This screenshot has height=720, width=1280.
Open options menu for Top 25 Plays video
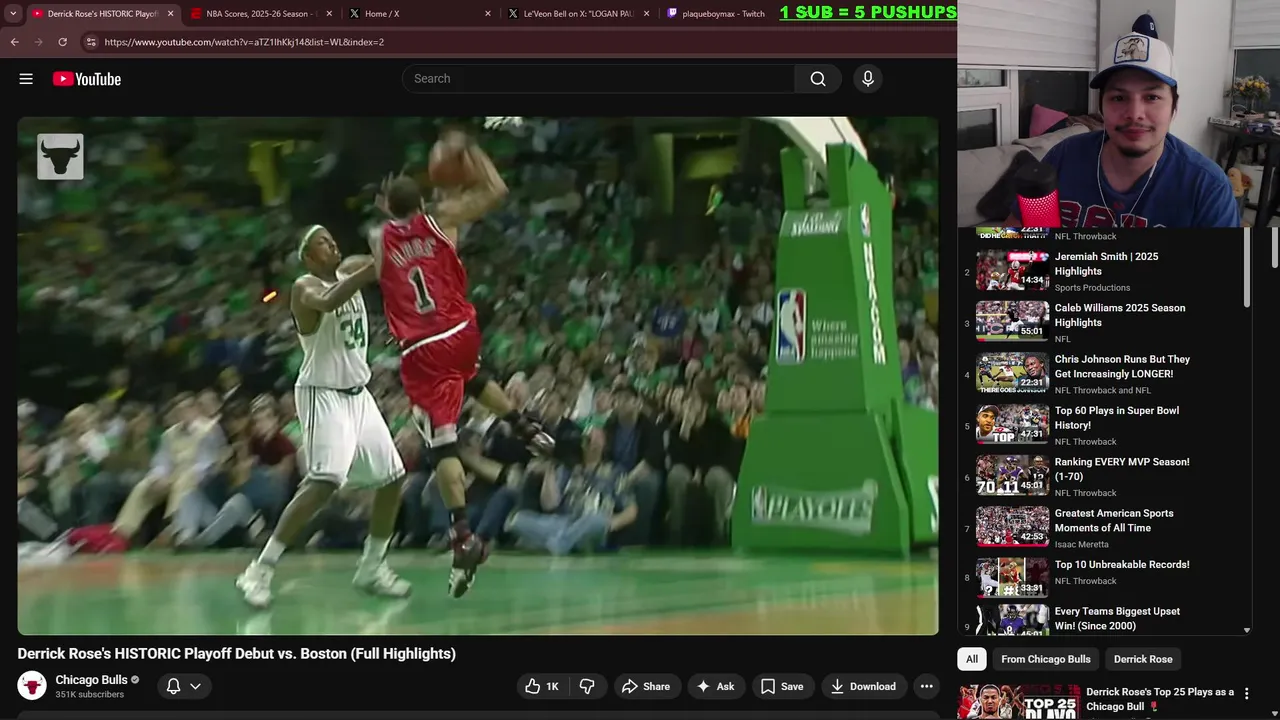(1247, 693)
